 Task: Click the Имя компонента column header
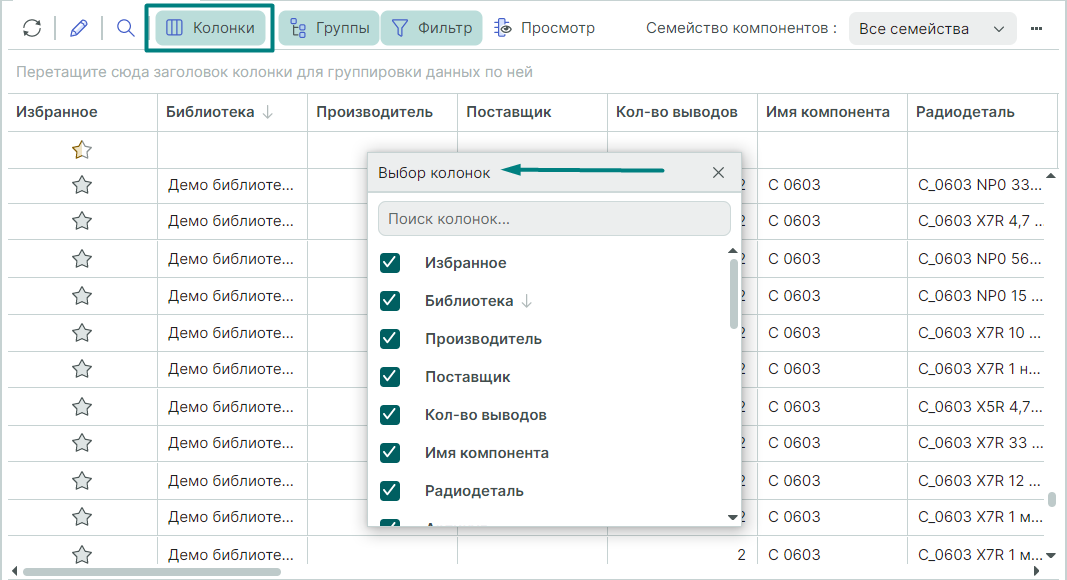pyautogui.click(x=827, y=112)
